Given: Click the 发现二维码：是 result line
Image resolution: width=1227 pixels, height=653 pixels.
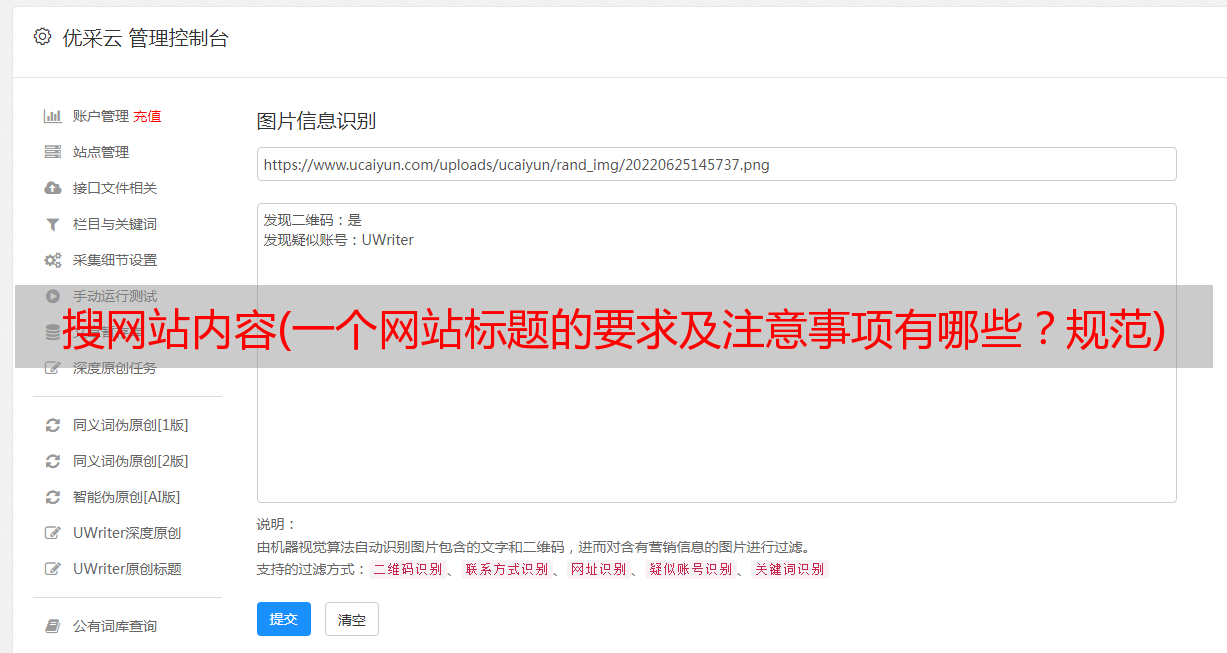Looking at the screenshot, I should click(x=313, y=220).
